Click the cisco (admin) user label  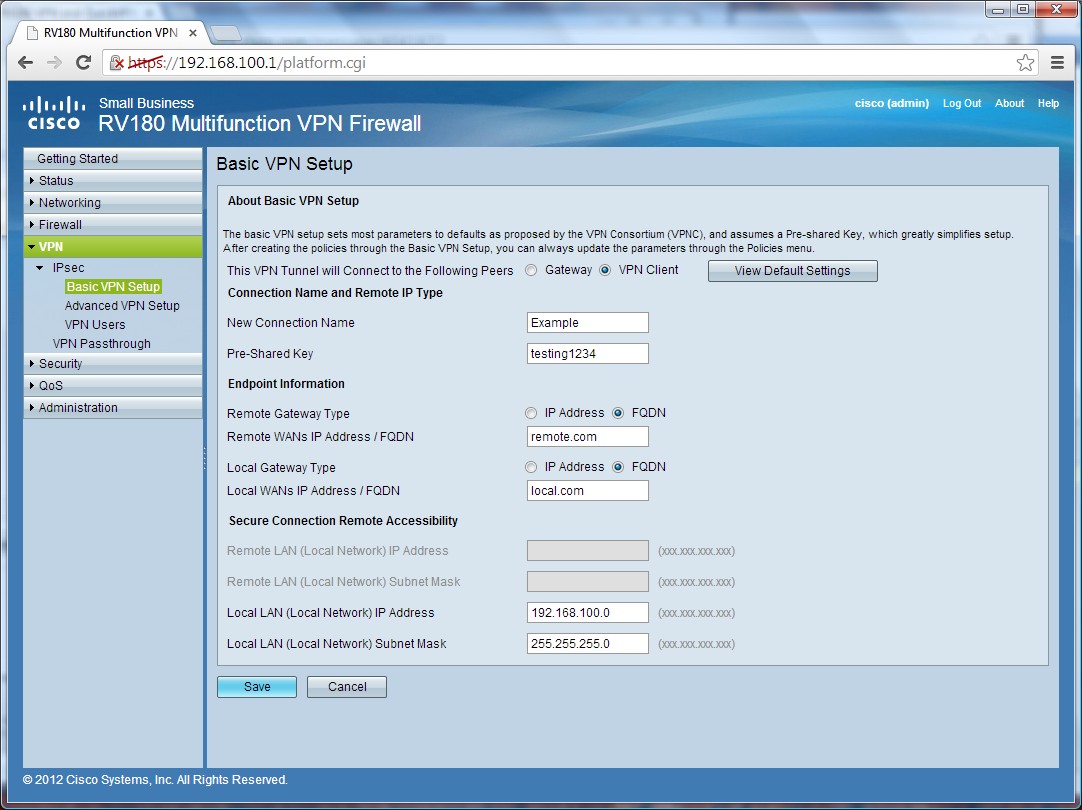892,103
